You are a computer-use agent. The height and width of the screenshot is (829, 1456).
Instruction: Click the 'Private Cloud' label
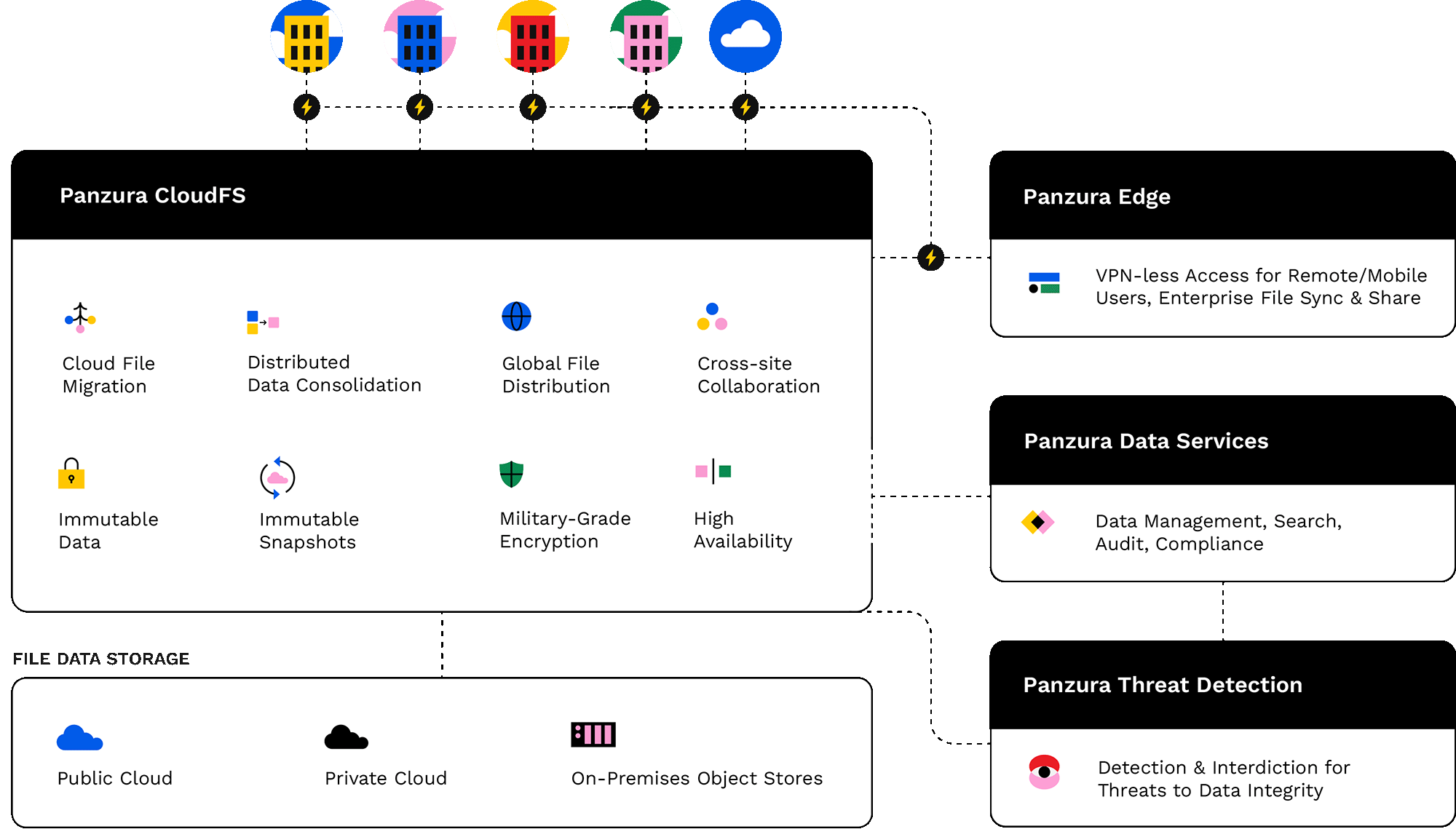point(386,778)
